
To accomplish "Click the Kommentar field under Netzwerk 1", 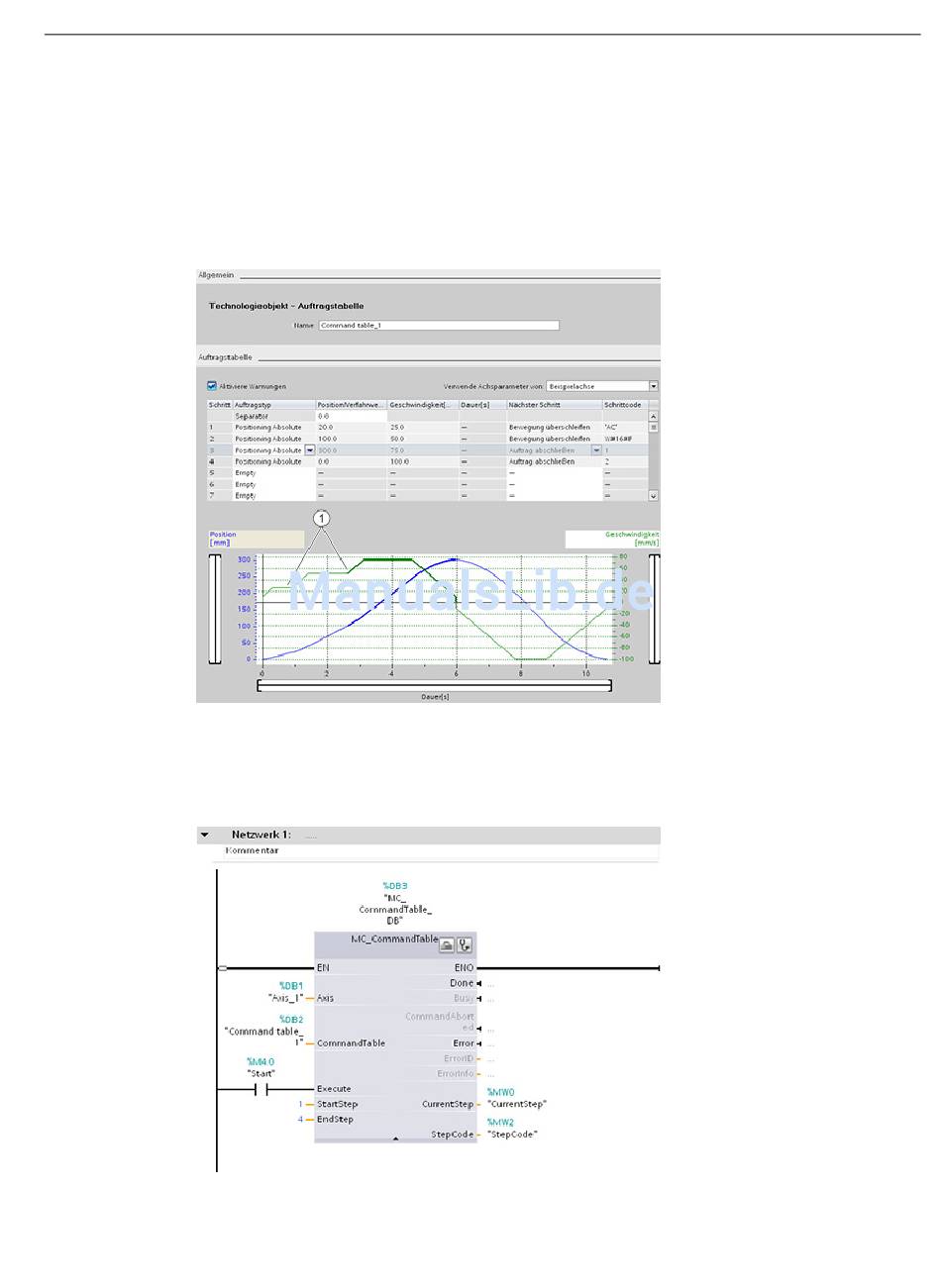I will (435, 850).
